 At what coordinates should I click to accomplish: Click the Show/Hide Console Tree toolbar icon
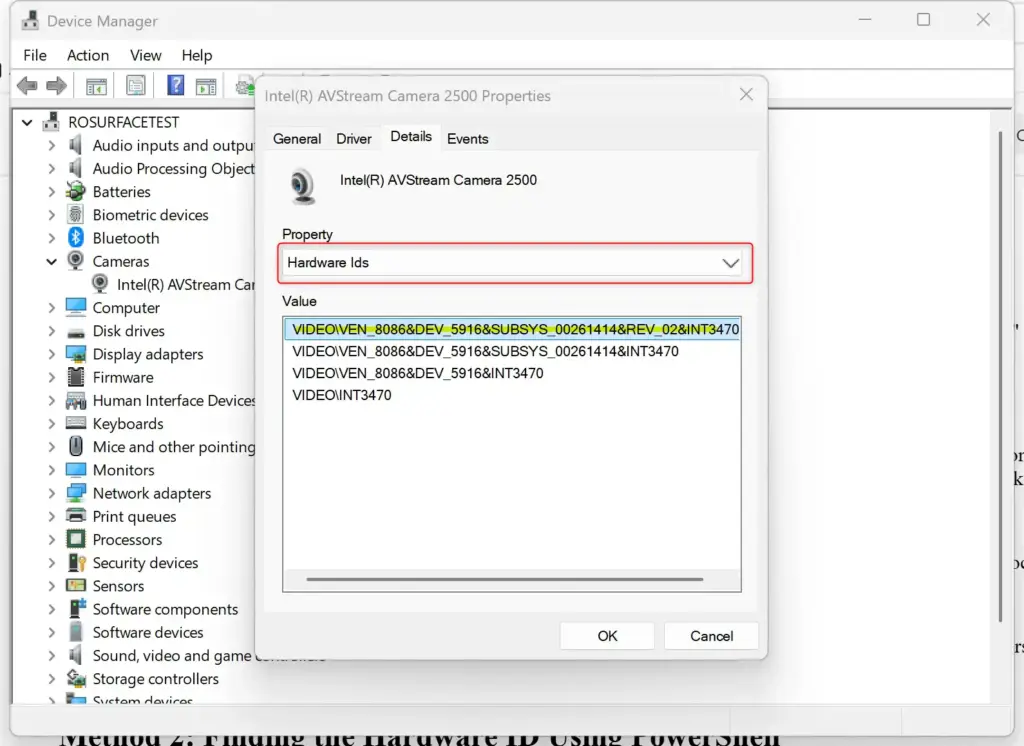(96, 86)
